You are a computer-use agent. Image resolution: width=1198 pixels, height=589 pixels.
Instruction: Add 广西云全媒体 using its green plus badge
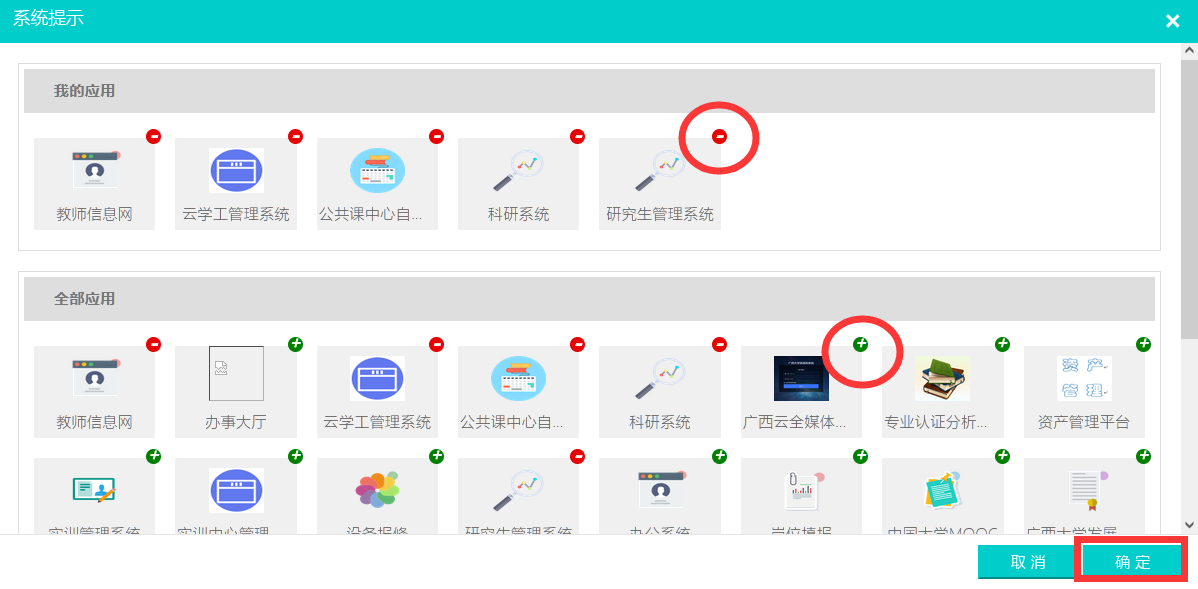coord(861,344)
